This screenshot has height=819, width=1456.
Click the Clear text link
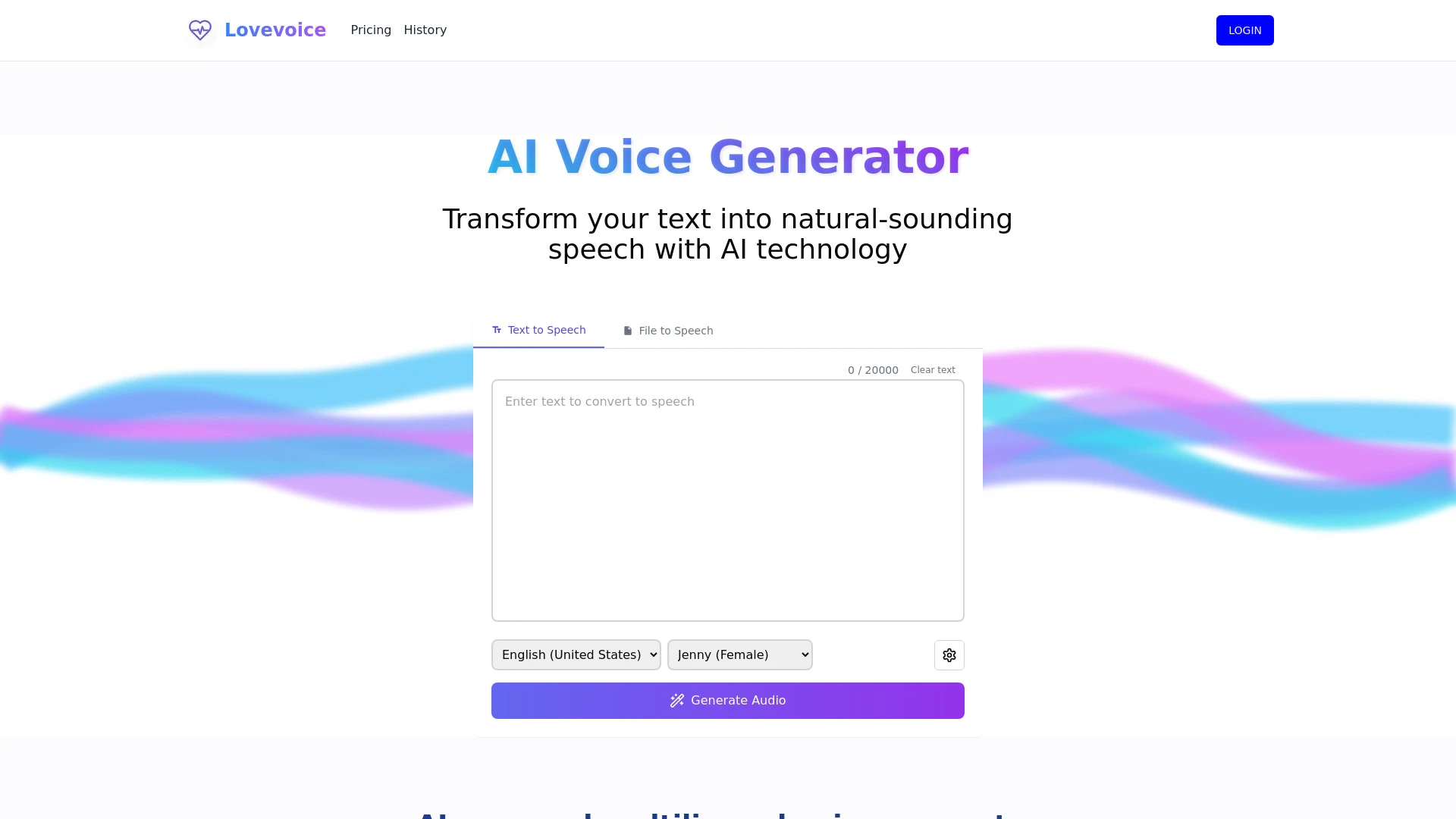click(x=932, y=369)
